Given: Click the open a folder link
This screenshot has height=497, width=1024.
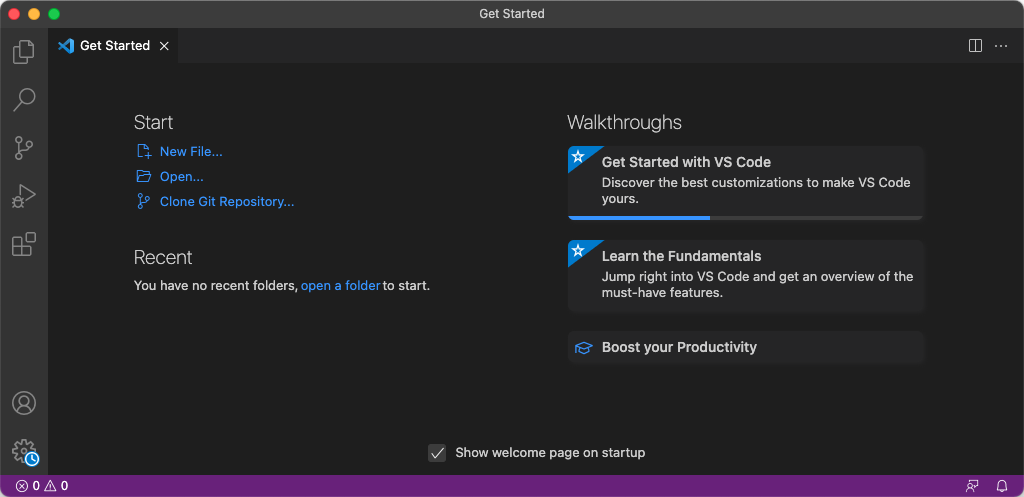Looking at the screenshot, I should 340,285.
